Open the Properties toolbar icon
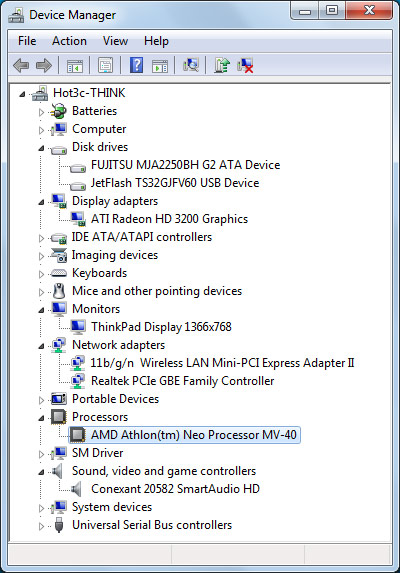 pyautogui.click(x=106, y=66)
